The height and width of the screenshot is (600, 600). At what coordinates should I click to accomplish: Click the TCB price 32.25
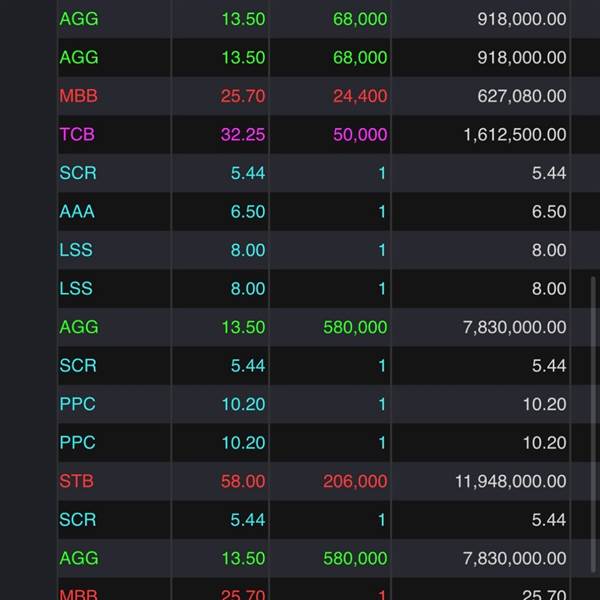[242, 135]
